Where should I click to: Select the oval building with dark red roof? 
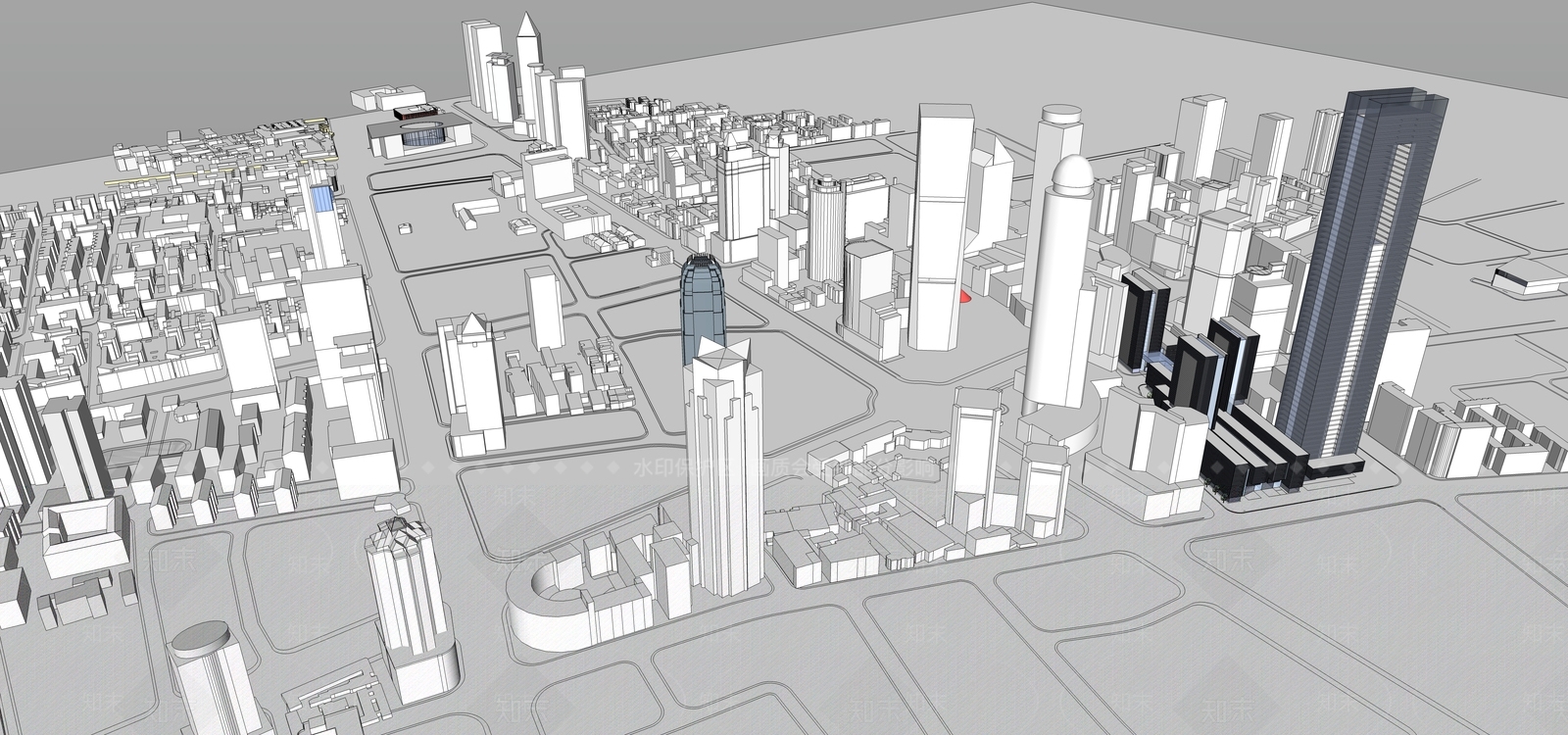[412, 111]
